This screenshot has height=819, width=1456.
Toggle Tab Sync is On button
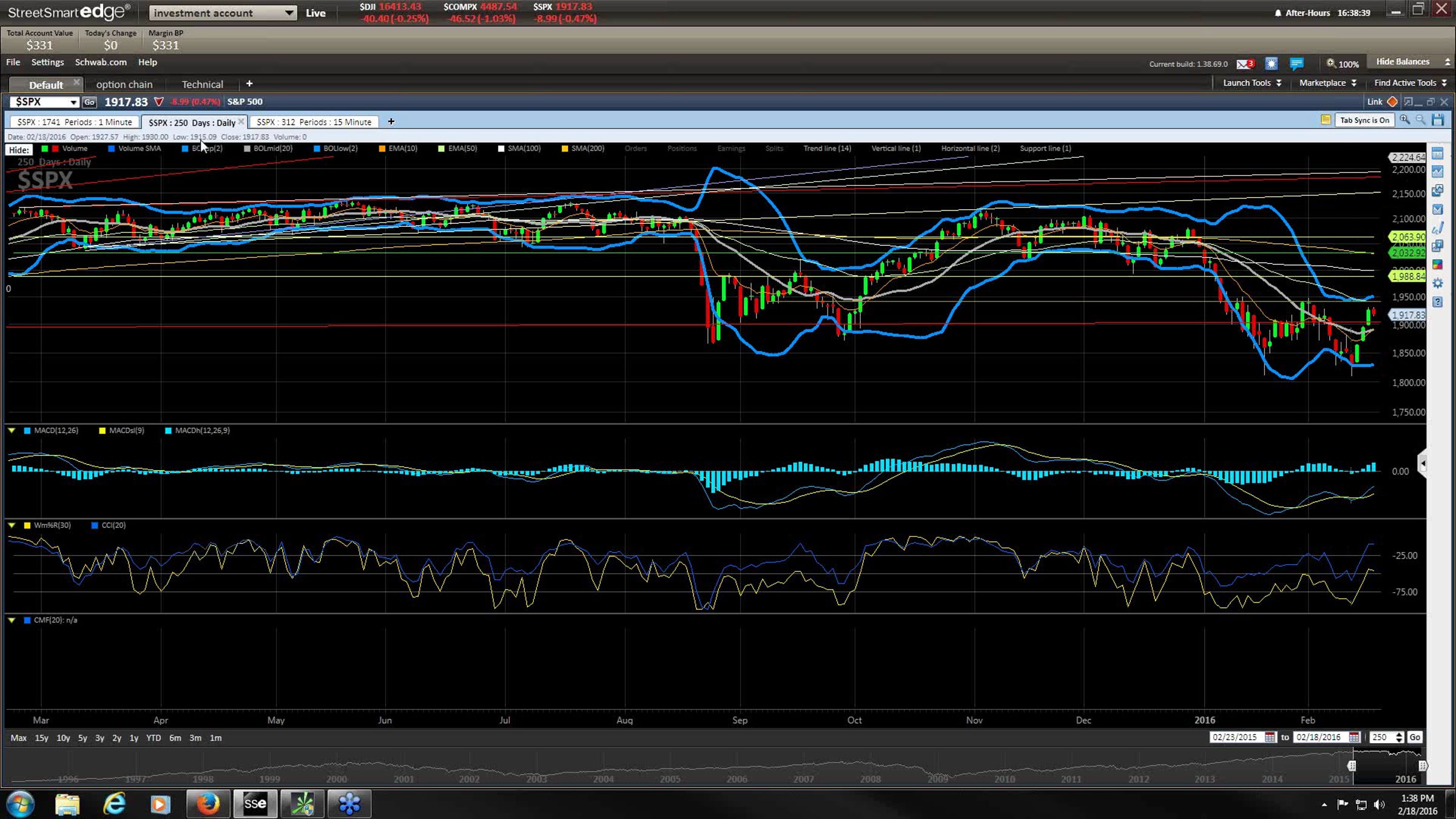1364,120
